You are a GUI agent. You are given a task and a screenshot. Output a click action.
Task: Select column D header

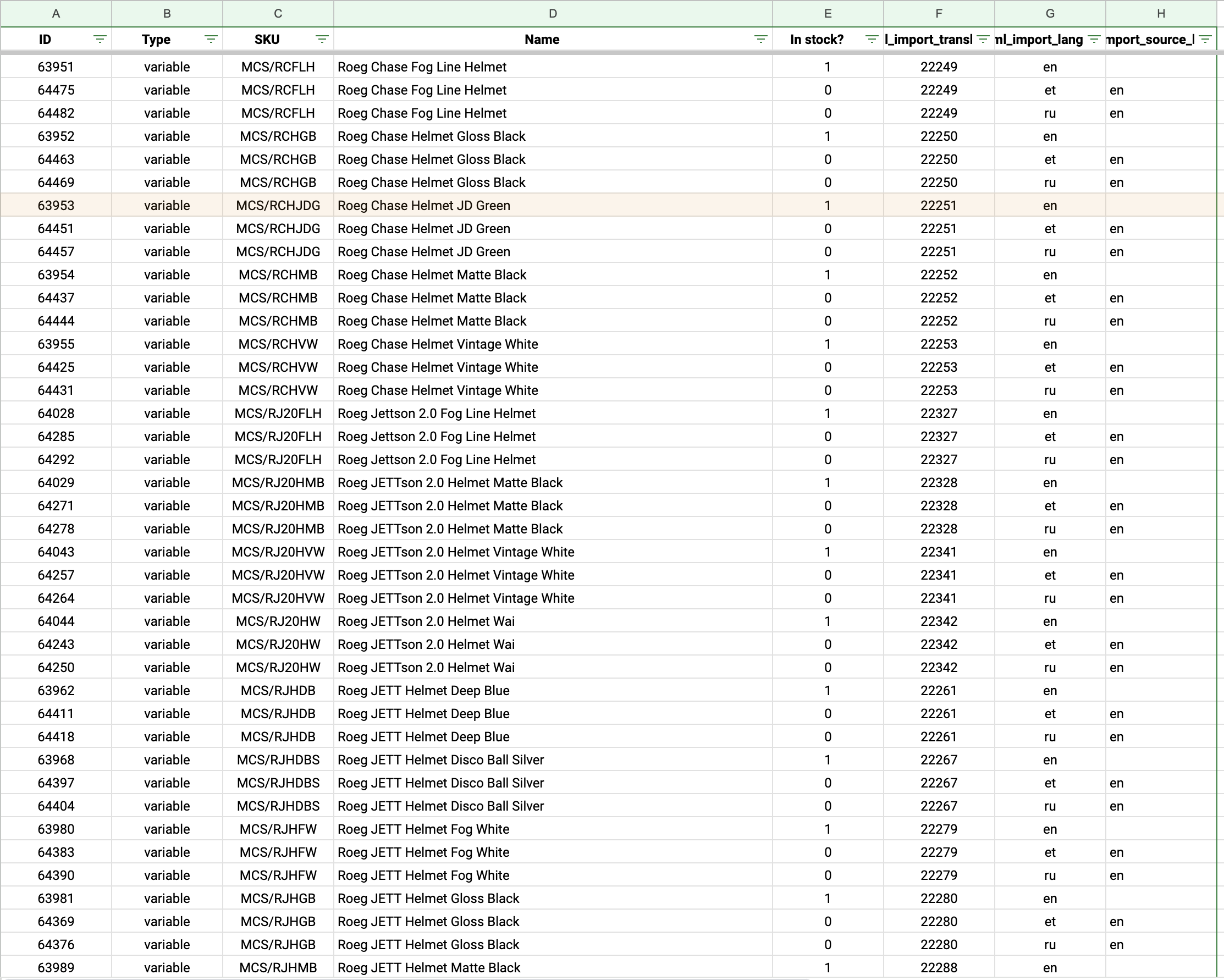[553, 14]
